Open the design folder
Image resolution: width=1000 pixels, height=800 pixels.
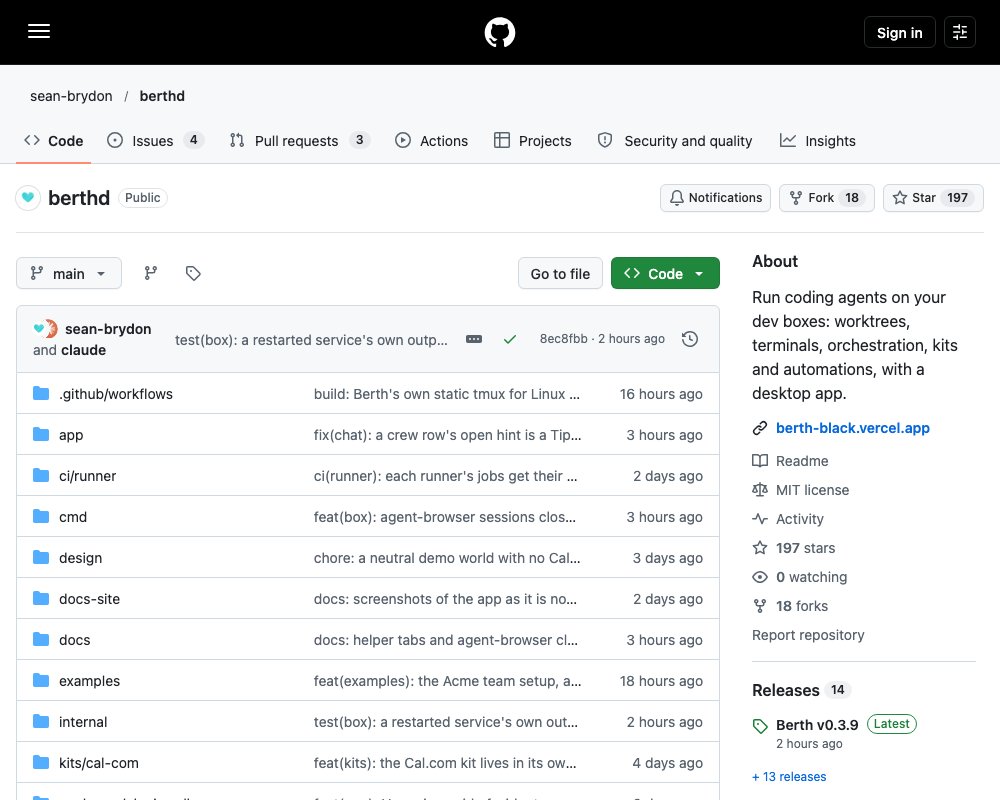click(80, 558)
